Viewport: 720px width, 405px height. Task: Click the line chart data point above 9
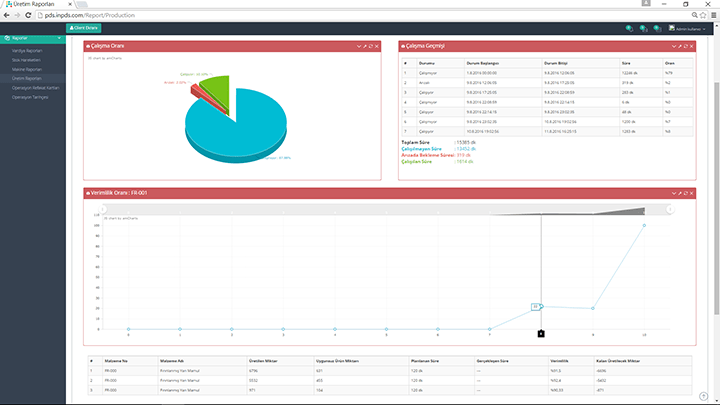tap(593, 309)
